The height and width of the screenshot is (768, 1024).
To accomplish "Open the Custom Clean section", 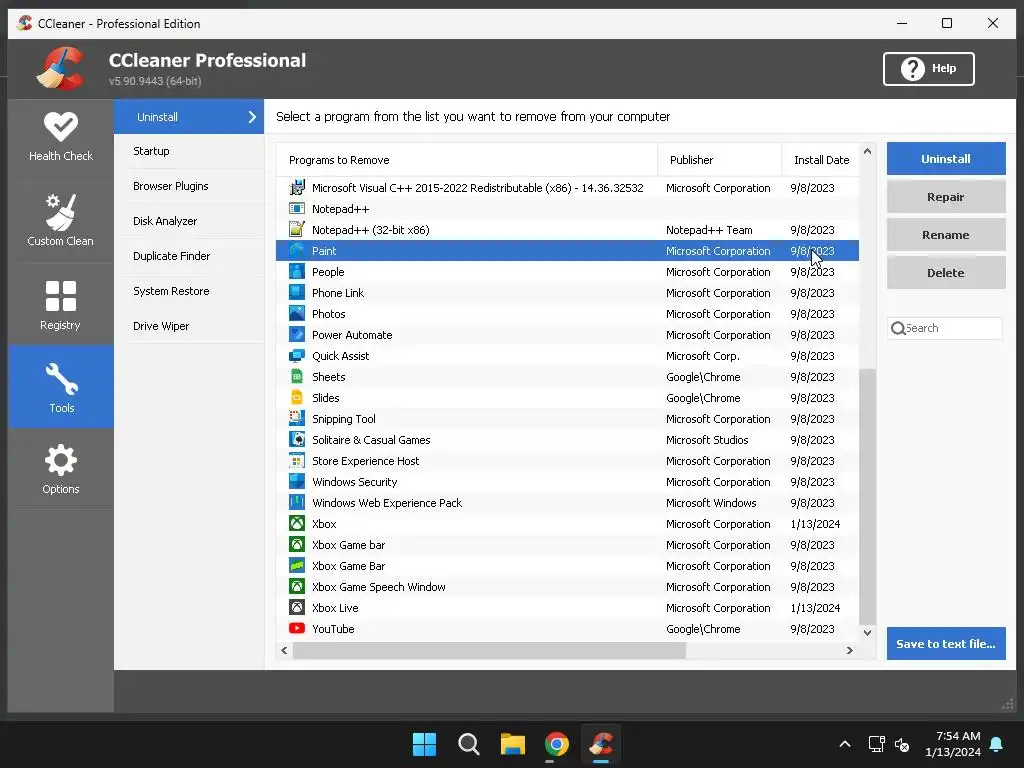I will coord(61,220).
